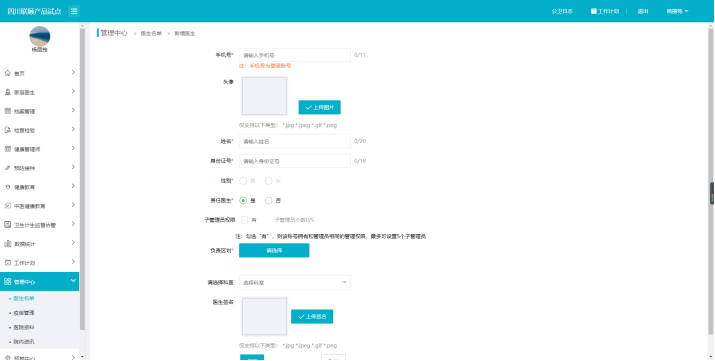Expand the 档案管理 chevron arrow
The height and width of the screenshot is (361, 715).
73,110
